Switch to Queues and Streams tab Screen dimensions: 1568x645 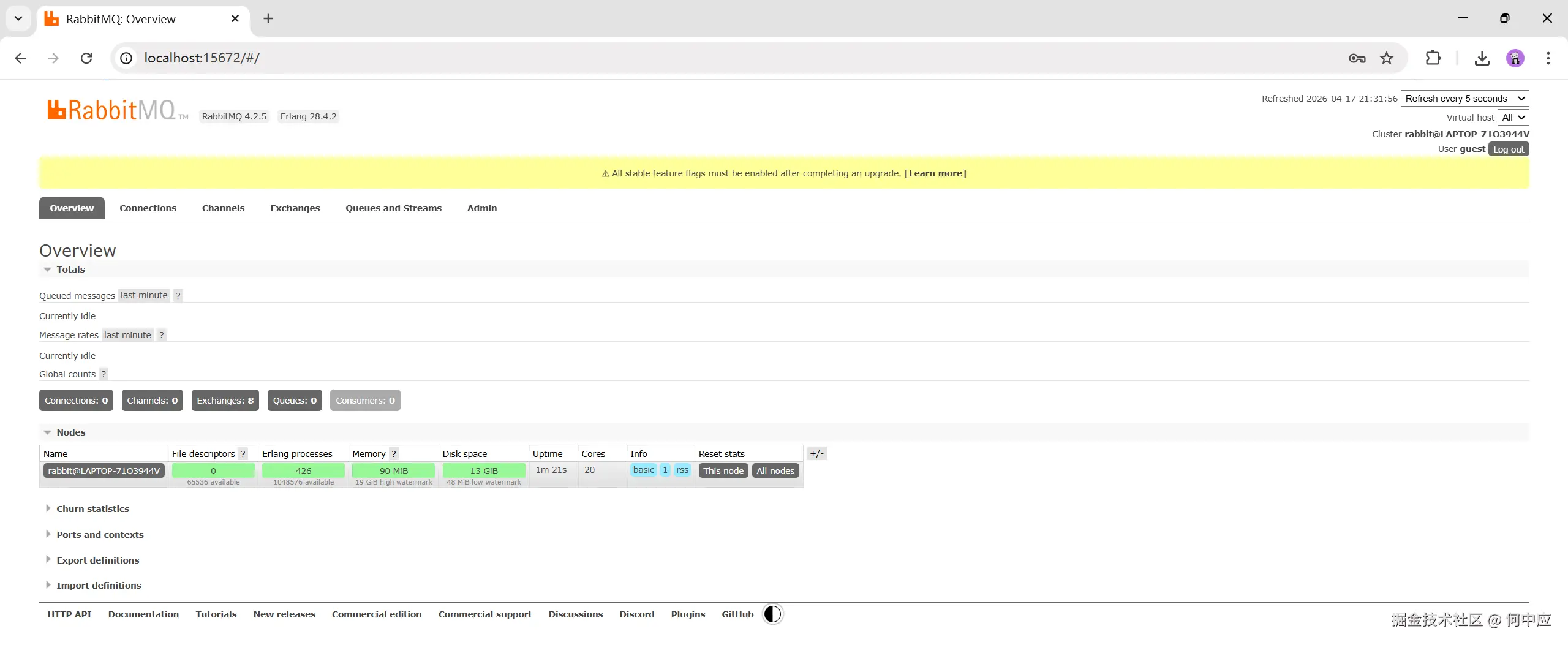(394, 208)
